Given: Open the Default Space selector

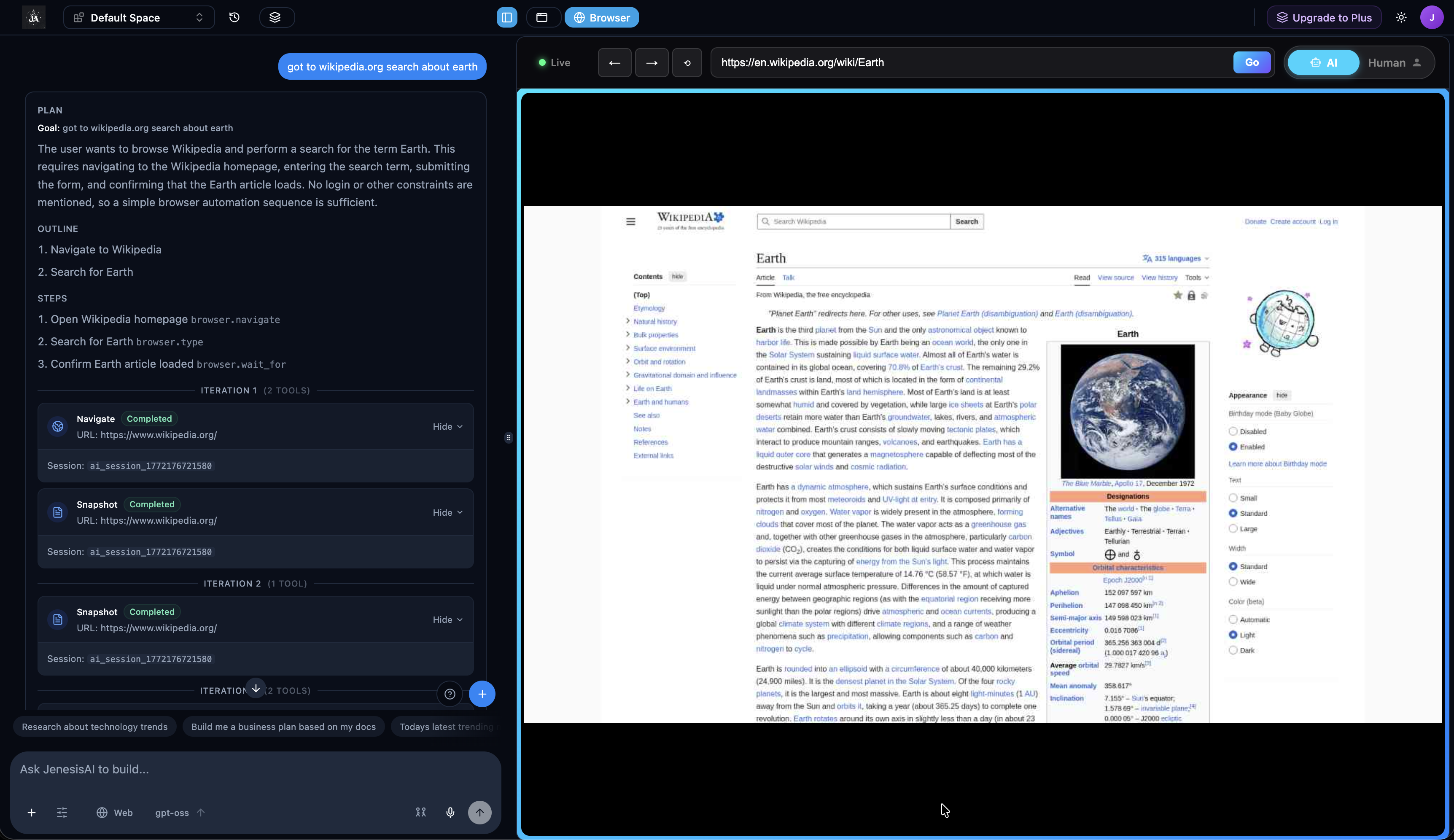Looking at the screenshot, I should click(138, 17).
